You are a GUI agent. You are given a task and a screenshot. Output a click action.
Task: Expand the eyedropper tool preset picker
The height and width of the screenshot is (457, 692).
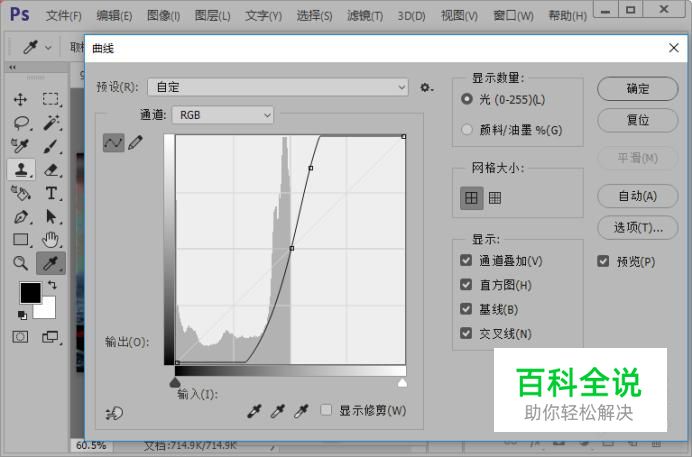pyautogui.click(x=49, y=47)
